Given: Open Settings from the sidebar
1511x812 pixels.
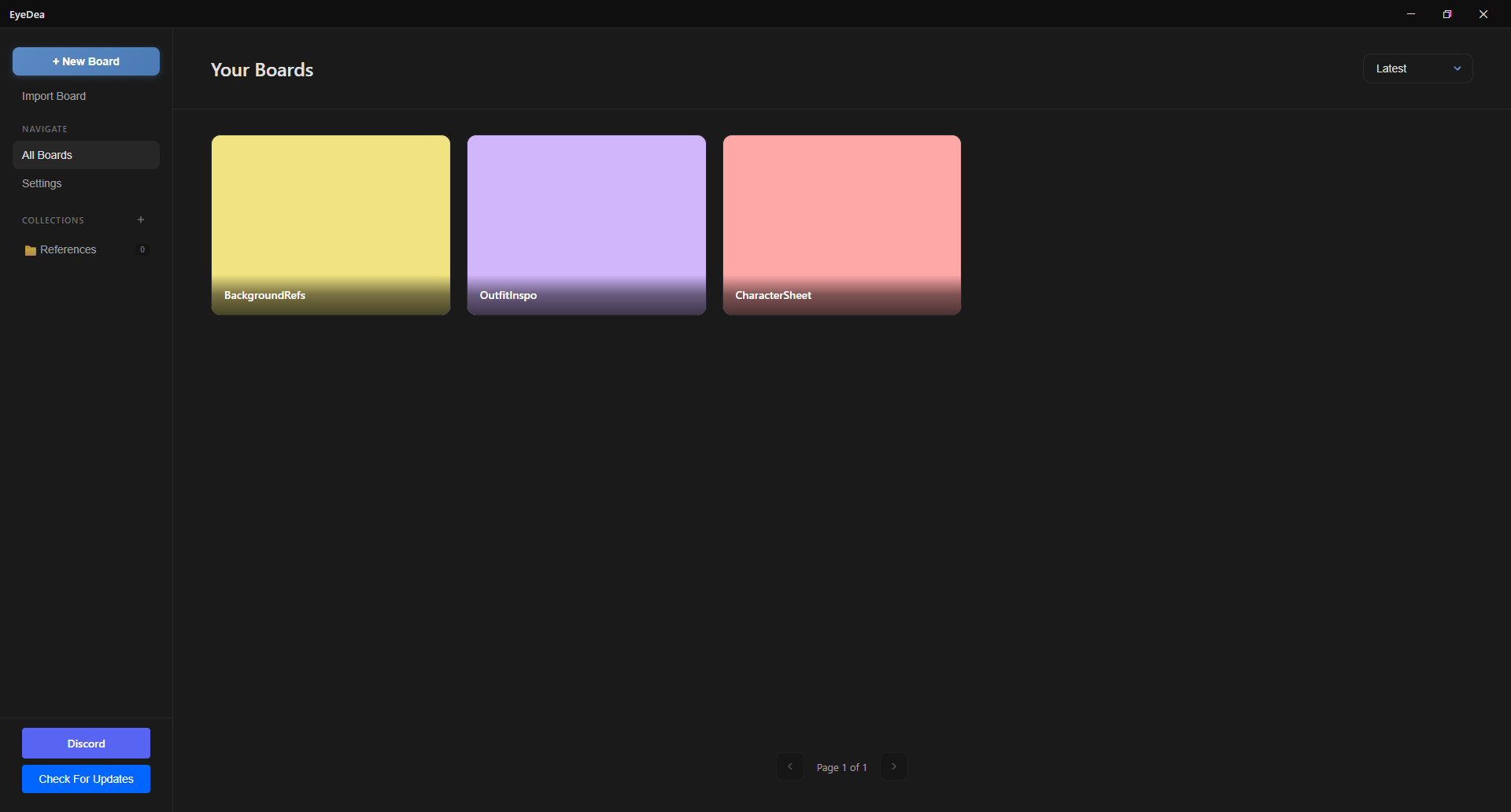Looking at the screenshot, I should [41, 183].
